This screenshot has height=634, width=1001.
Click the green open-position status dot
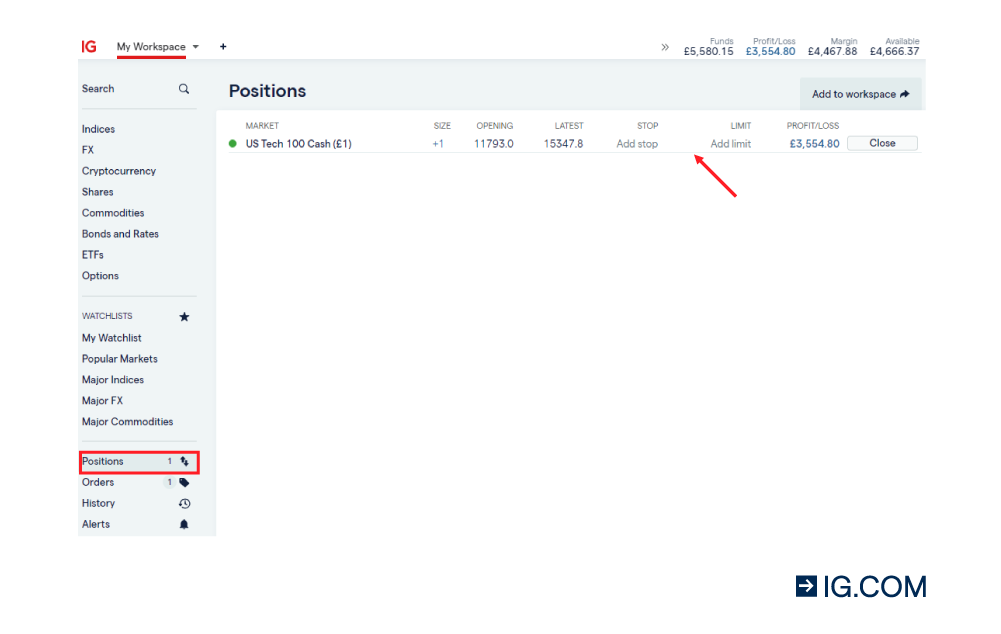234,143
